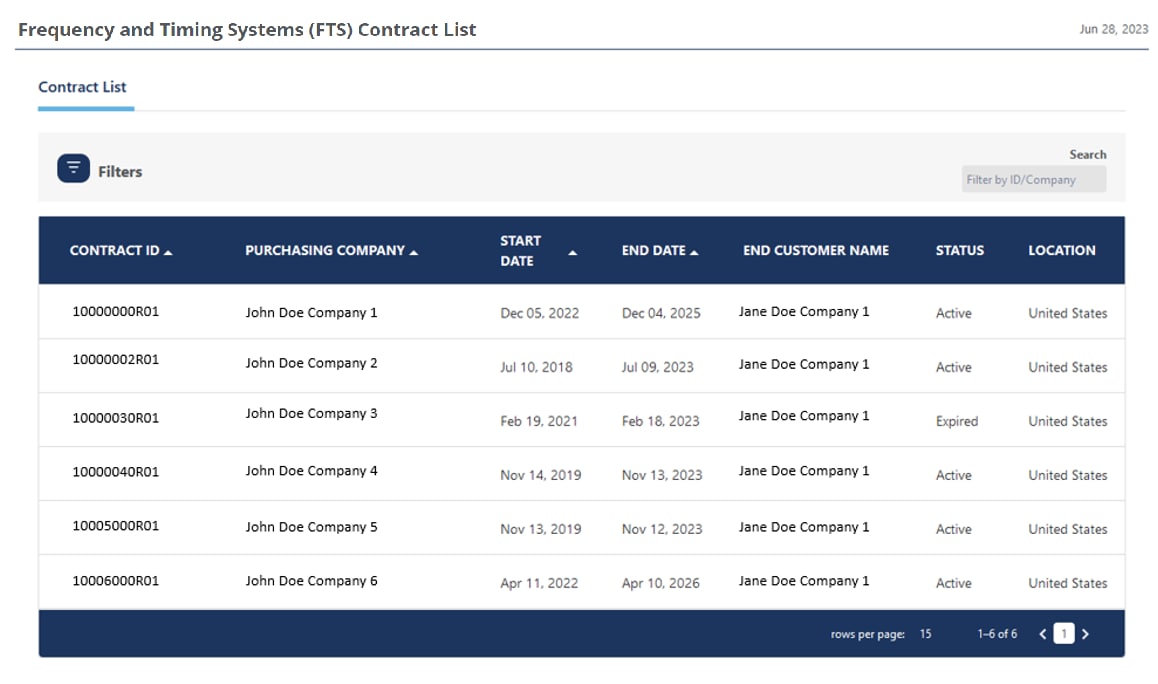This screenshot has height=684, width=1158.
Task: Open the Filters icon button
Action: tap(73, 169)
